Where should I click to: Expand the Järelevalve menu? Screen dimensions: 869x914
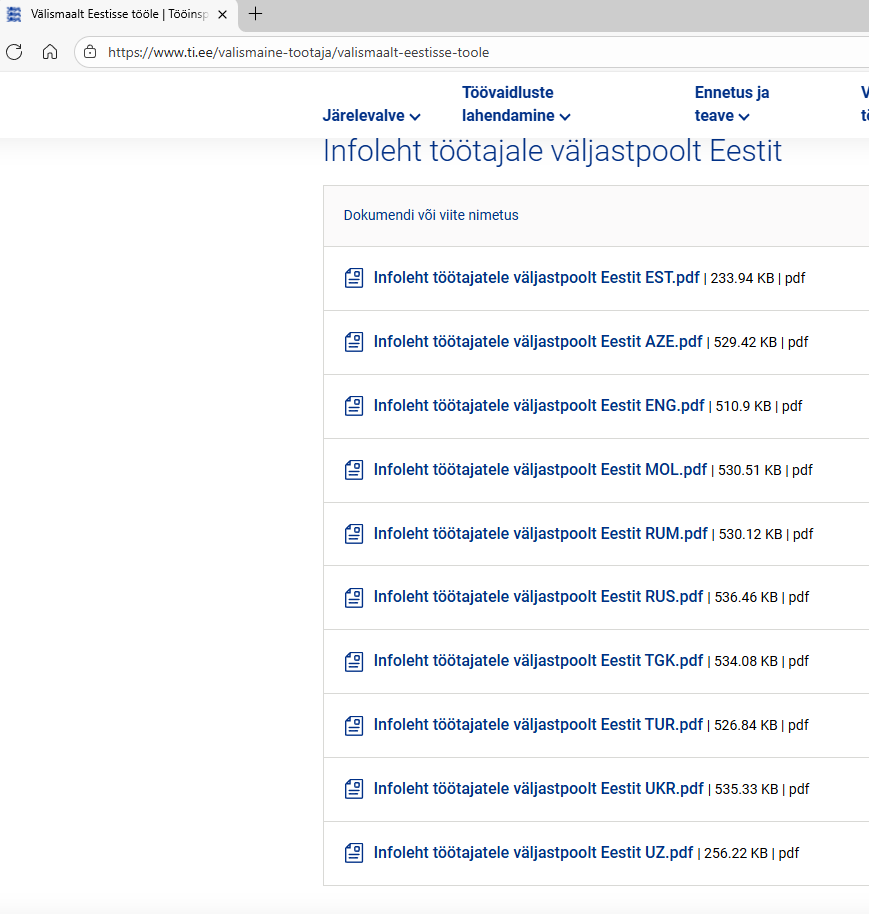pyautogui.click(x=371, y=116)
